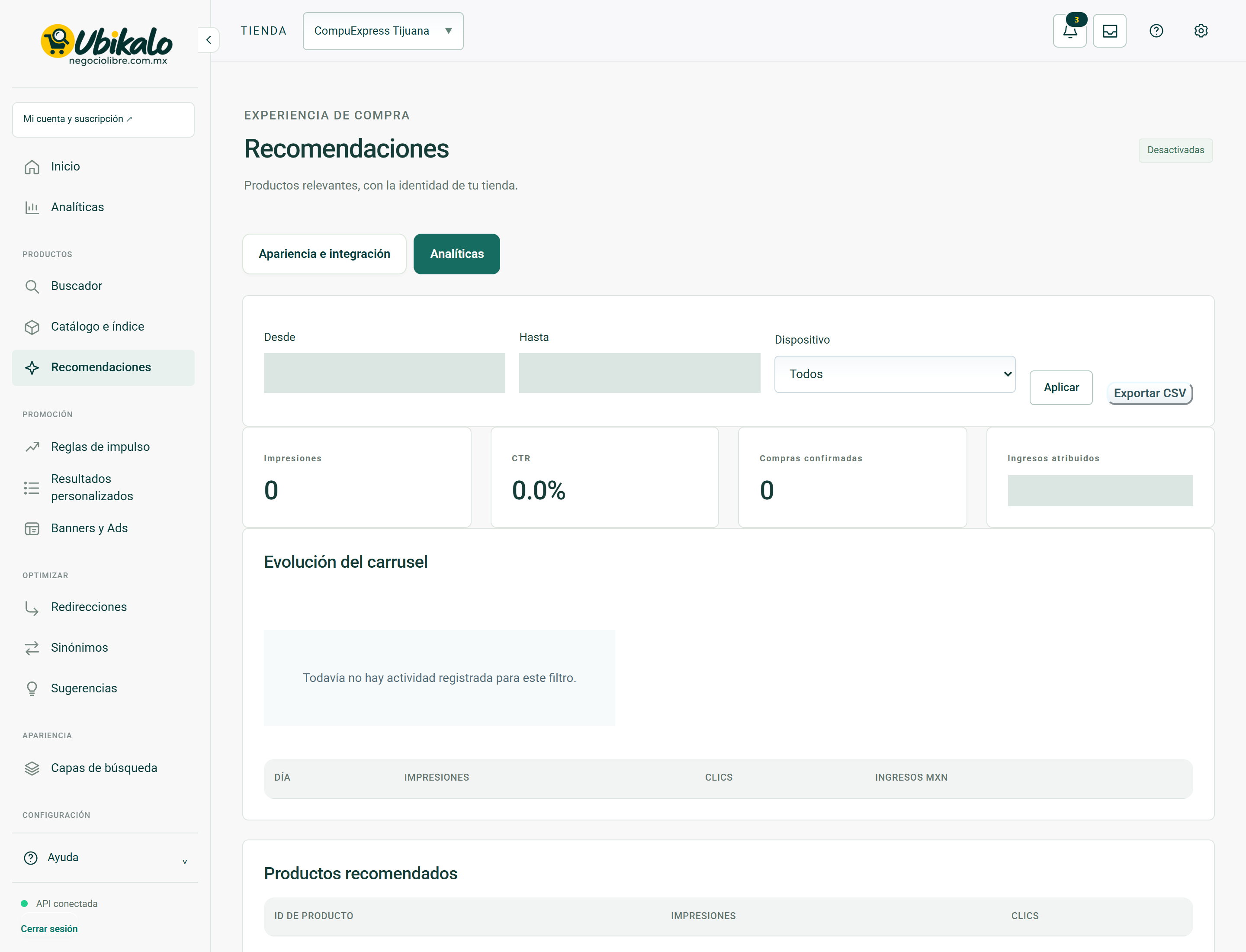Click the Buscador magnifier icon

coord(32,286)
